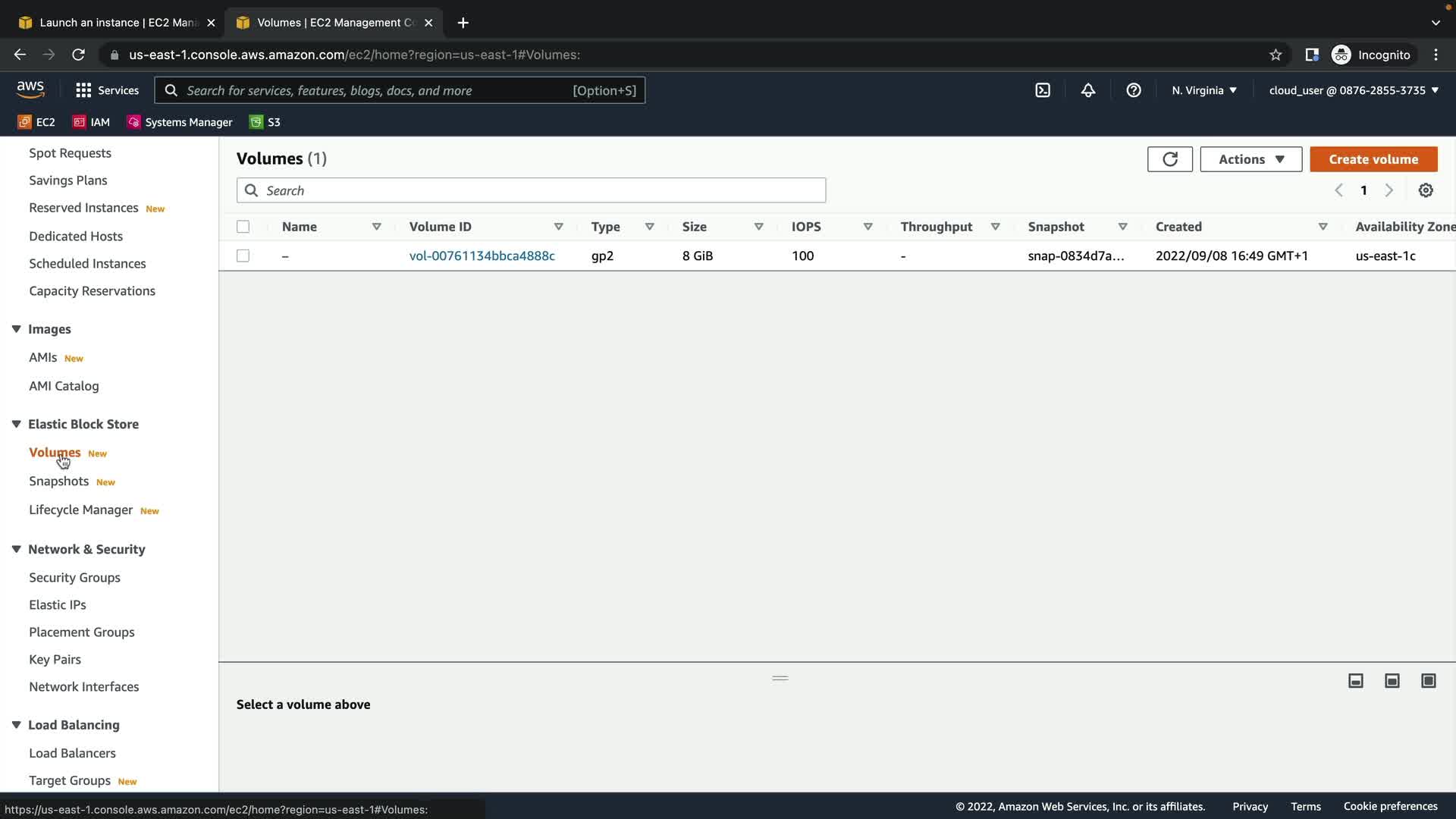Open volume vol-00761134bbca4888c link
1456x819 pixels.
[x=482, y=256]
